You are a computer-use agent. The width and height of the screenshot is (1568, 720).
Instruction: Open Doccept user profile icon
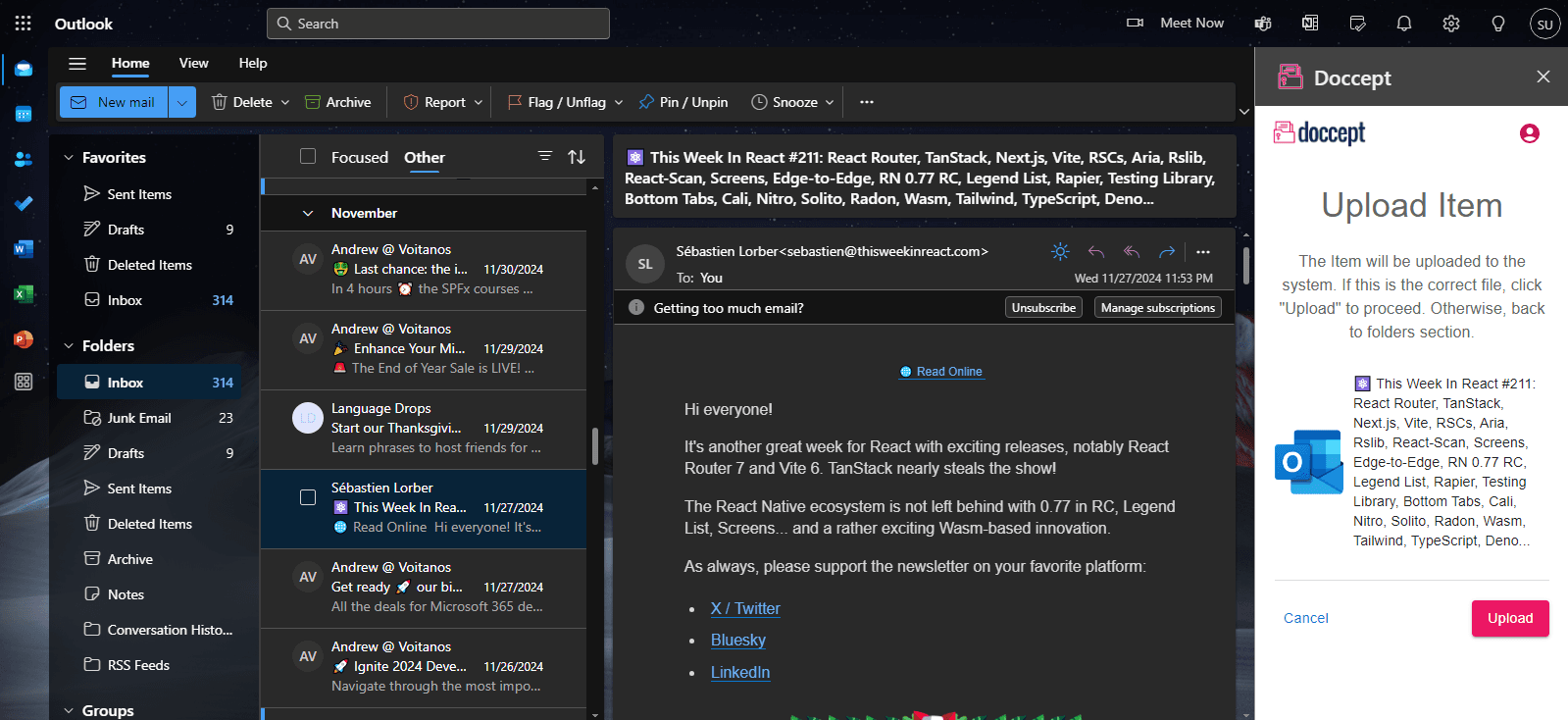tap(1530, 133)
